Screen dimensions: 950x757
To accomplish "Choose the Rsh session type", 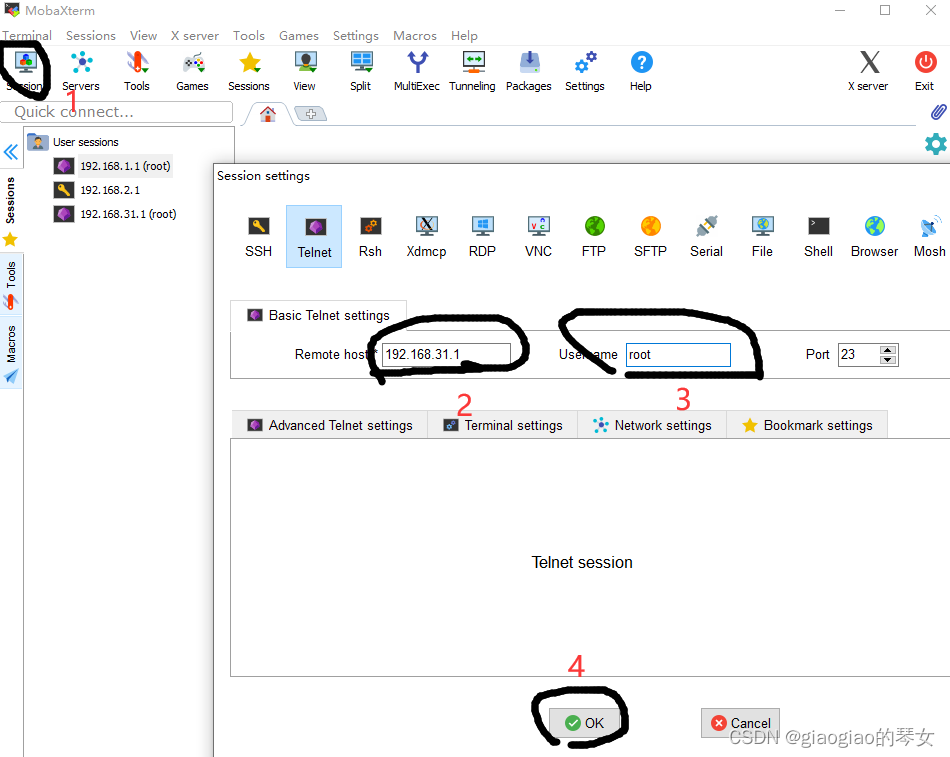I will pos(370,236).
